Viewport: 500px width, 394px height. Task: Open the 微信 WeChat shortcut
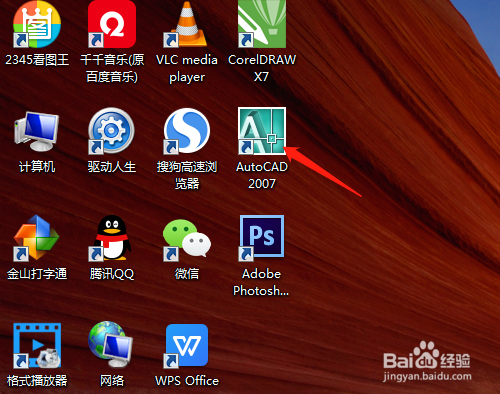point(187,239)
